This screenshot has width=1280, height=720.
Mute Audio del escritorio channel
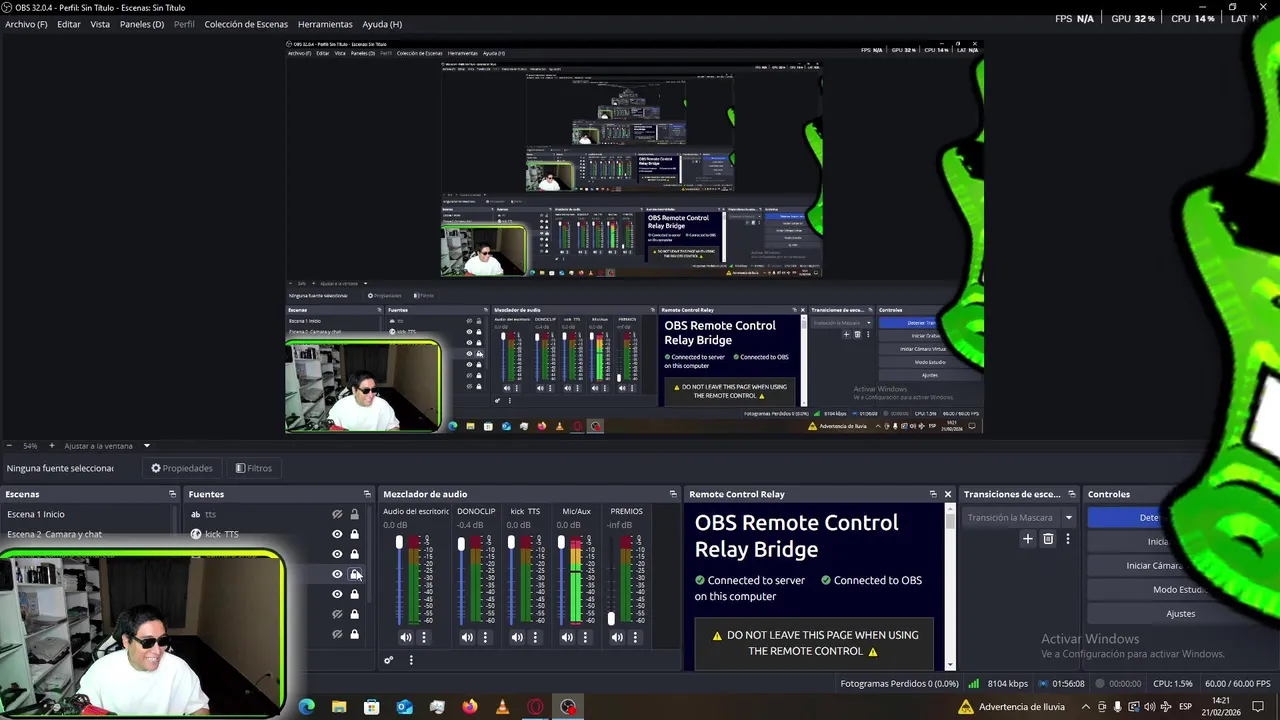pyautogui.click(x=406, y=637)
